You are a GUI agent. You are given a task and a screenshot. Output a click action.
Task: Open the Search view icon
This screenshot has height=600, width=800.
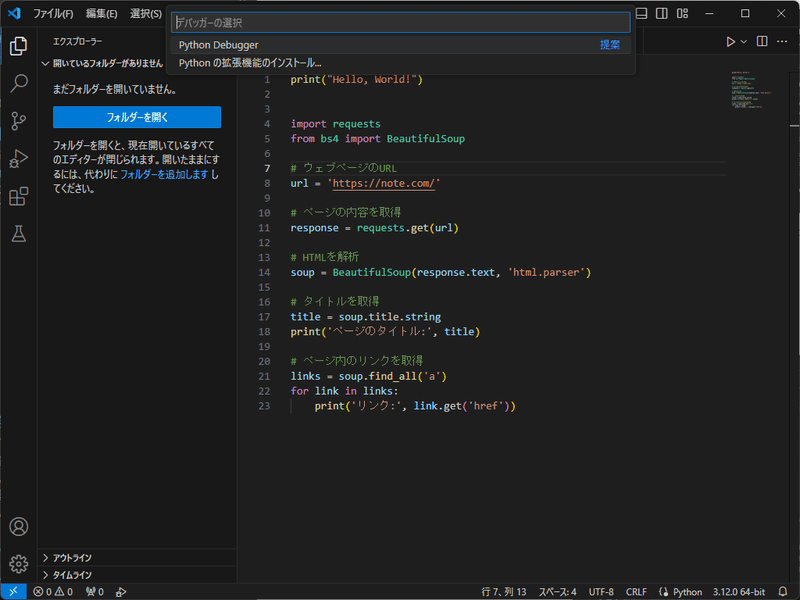pos(18,83)
